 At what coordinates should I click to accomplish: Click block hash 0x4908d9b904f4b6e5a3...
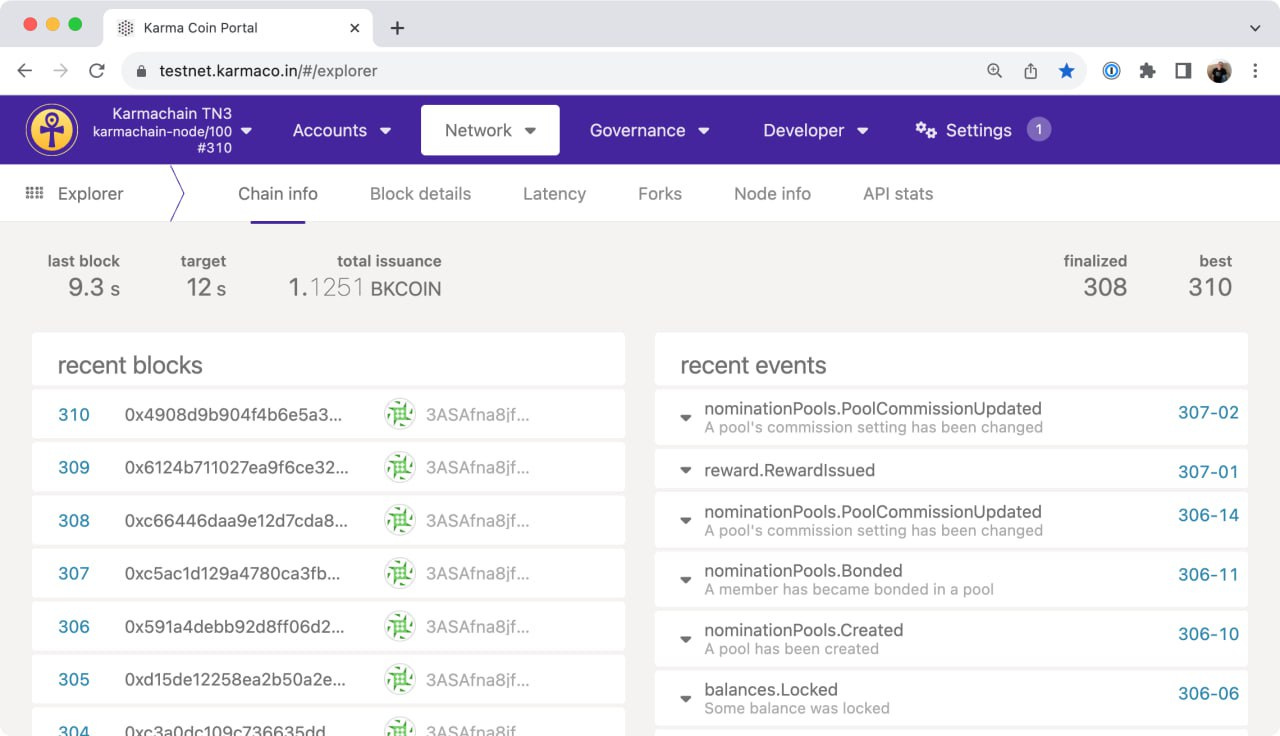(233, 415)
